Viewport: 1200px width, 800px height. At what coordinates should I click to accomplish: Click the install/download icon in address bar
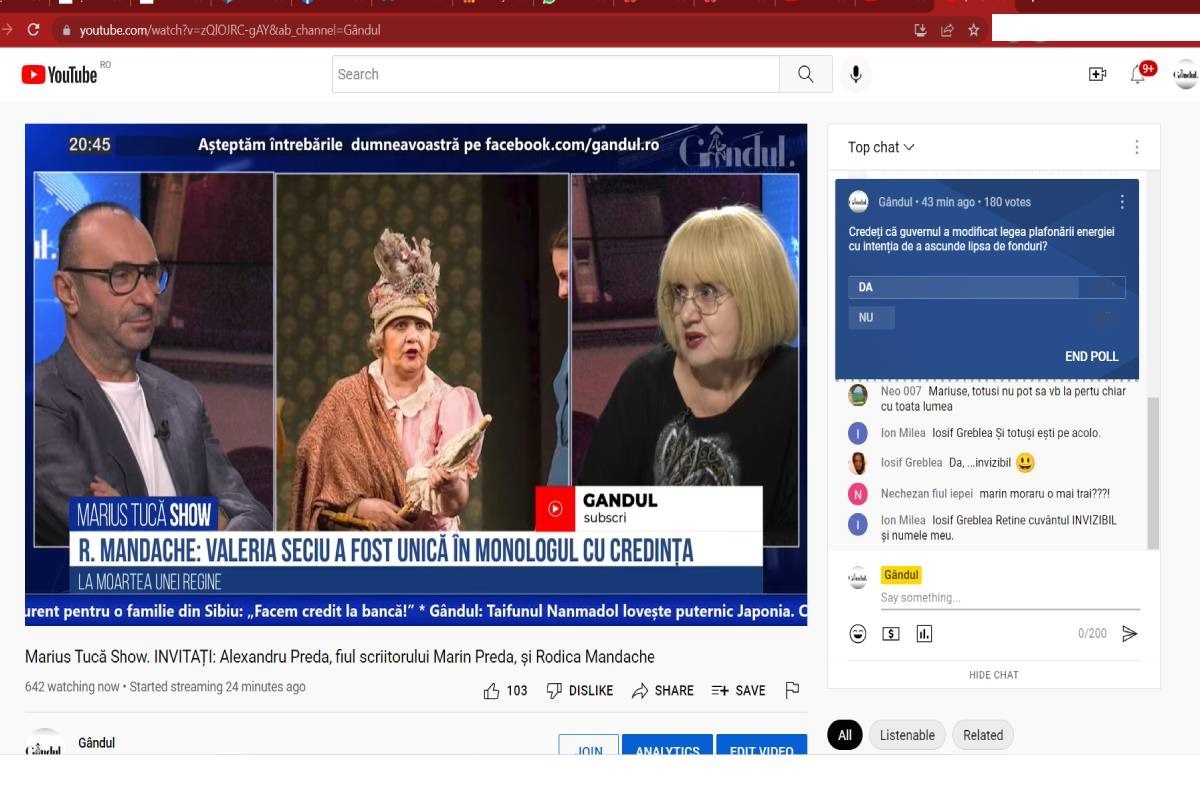tap(921, 30)
